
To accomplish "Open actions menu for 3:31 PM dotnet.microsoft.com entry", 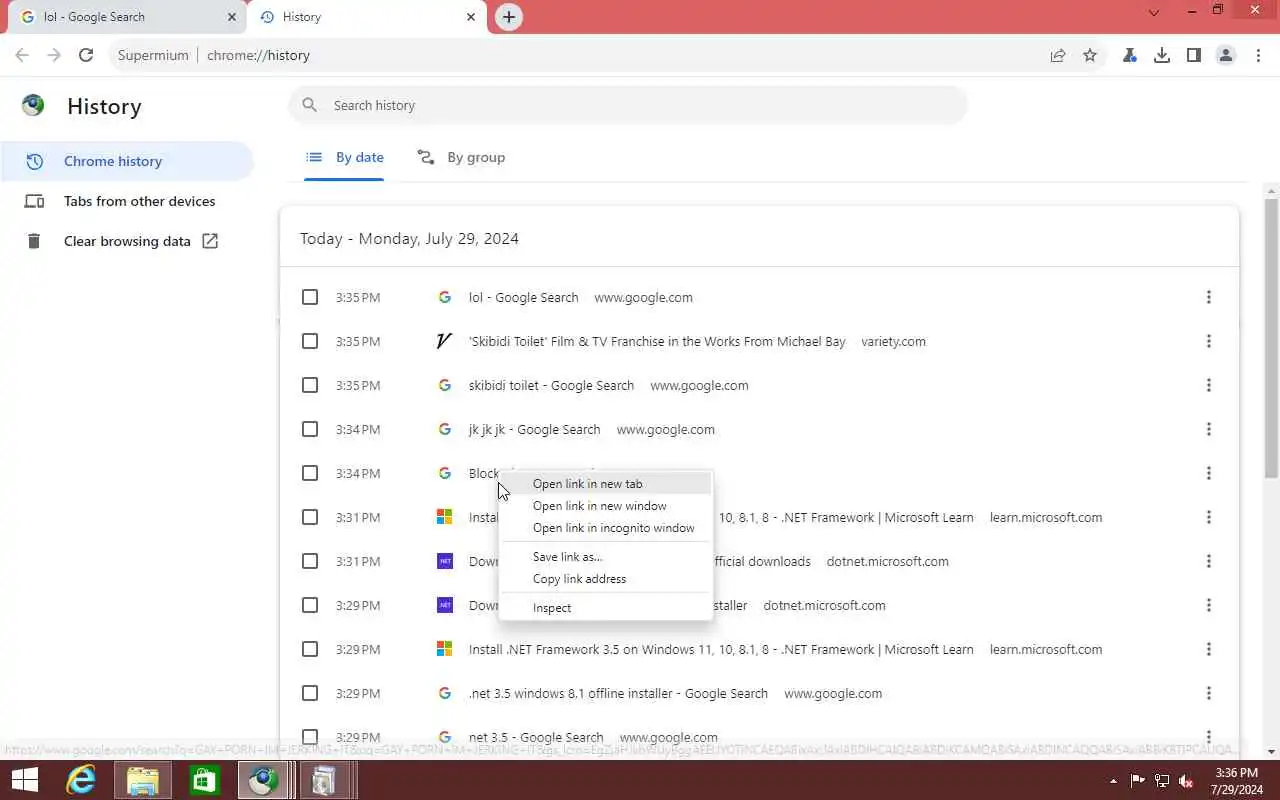I will tap(1208, 561).
